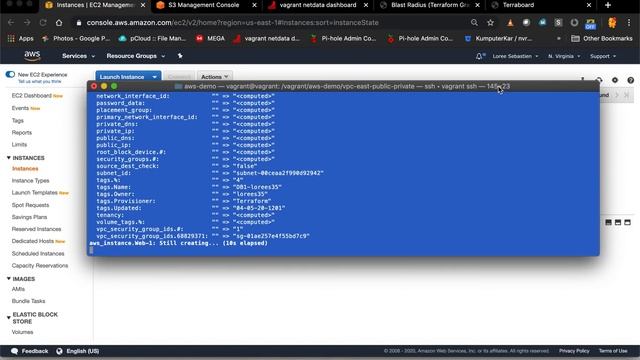Image resolution: width=640 pixels, height=360 pixels.
Task: Open the Services dropdown
Action: pos(78,56)
